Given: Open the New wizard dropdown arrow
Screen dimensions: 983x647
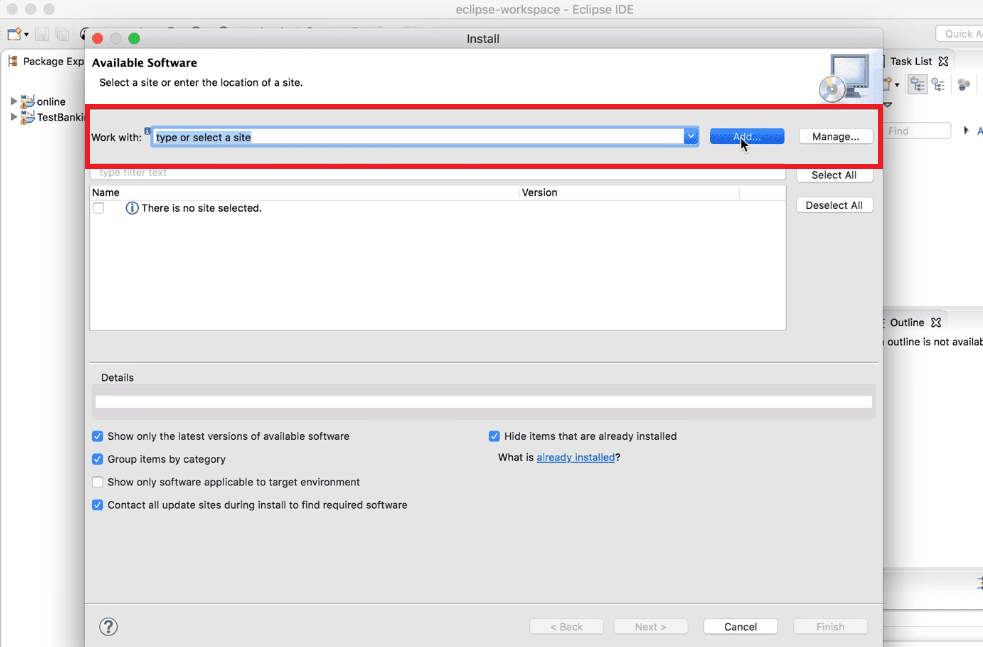Looking at the screenshot, I should [x=26, y=34].
